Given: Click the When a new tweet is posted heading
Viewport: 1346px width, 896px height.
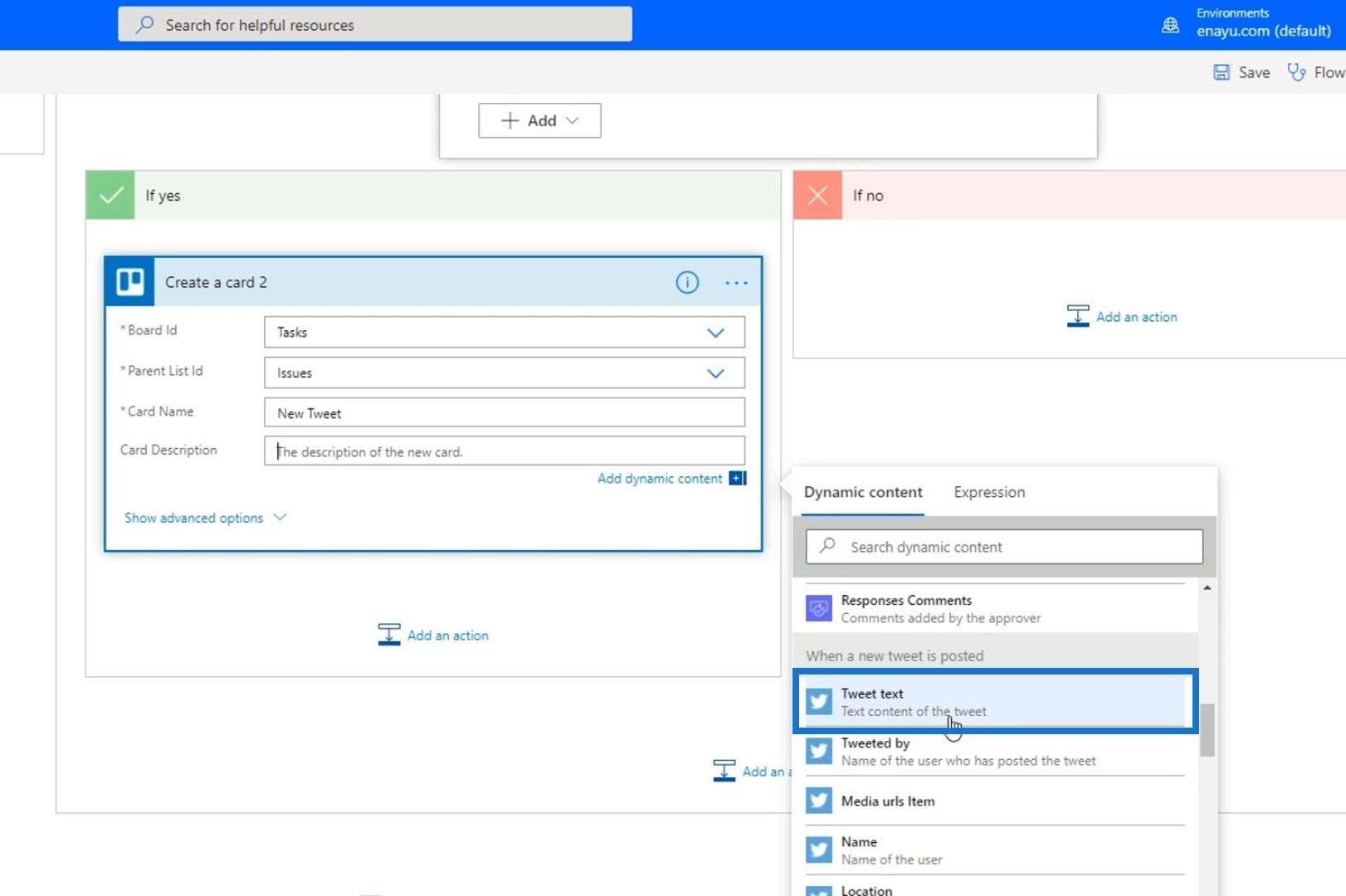Looking at the screenshot, I should point(895,655).
